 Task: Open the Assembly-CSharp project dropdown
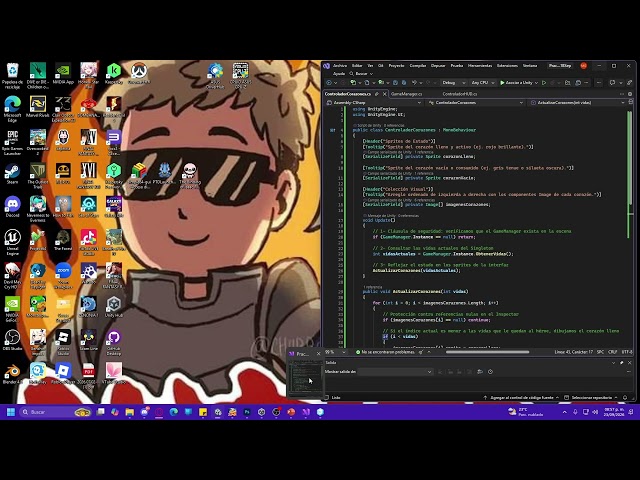373,102
